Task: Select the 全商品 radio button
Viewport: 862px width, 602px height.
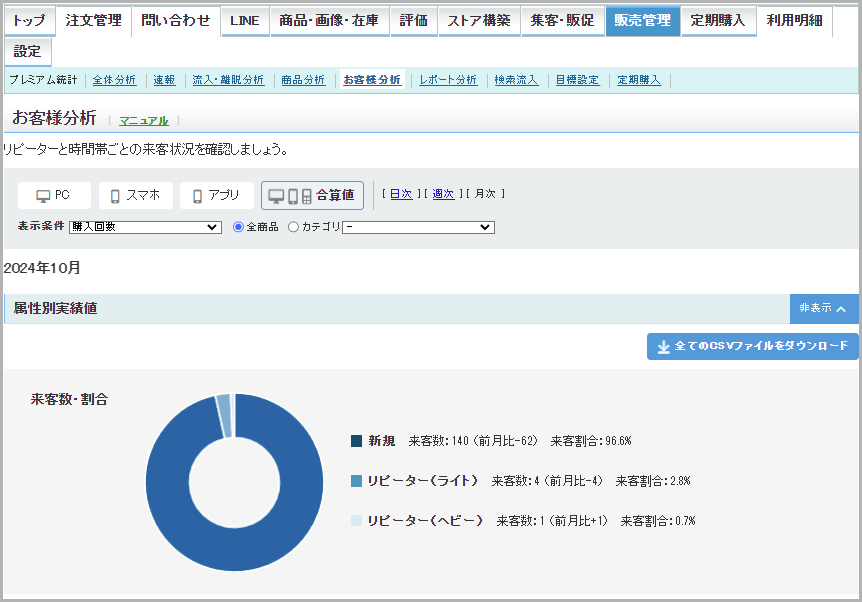Action: tap(239, 227)
